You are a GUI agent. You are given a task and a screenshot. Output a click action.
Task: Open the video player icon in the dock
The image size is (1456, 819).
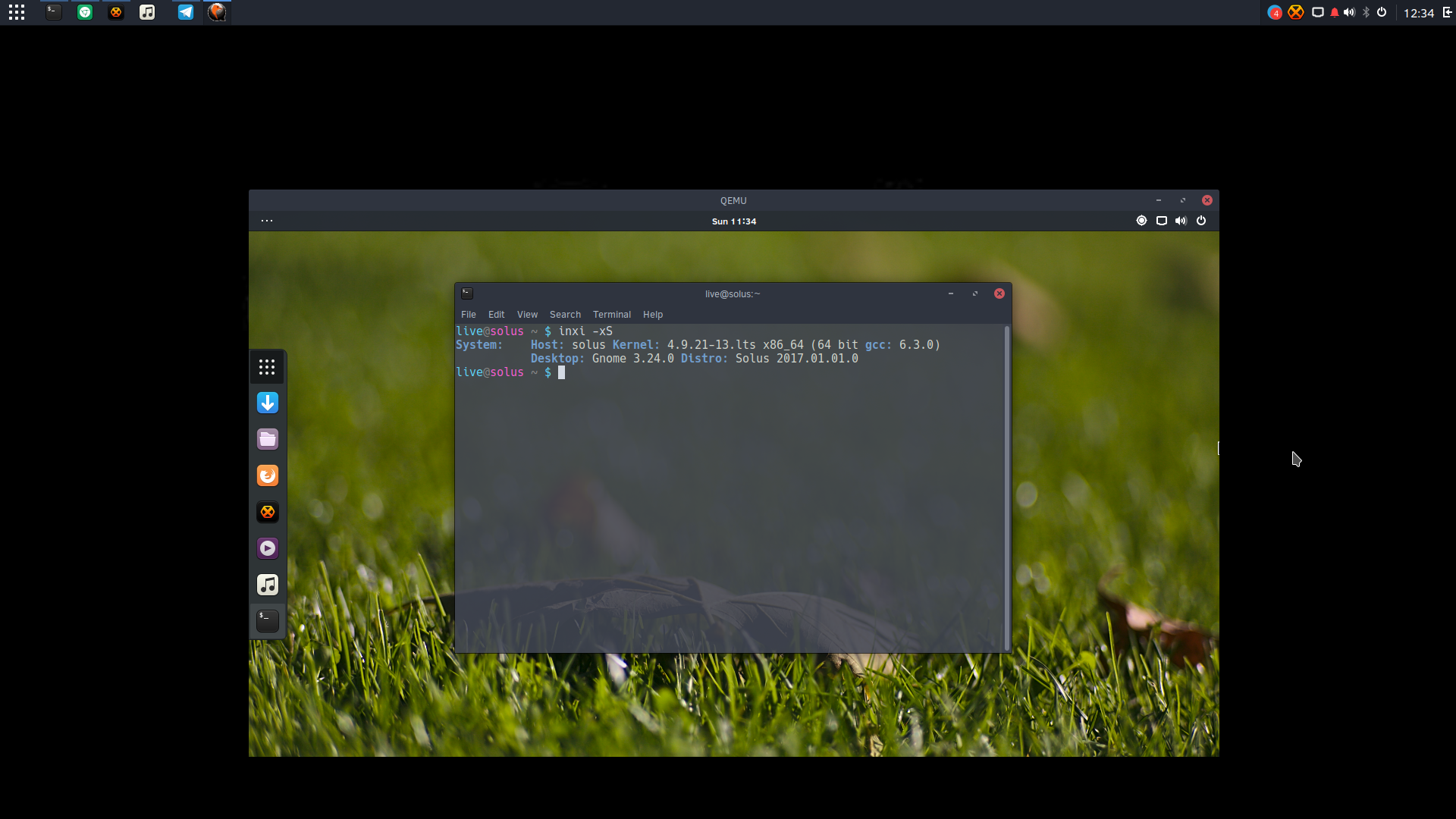pos(268,548)
